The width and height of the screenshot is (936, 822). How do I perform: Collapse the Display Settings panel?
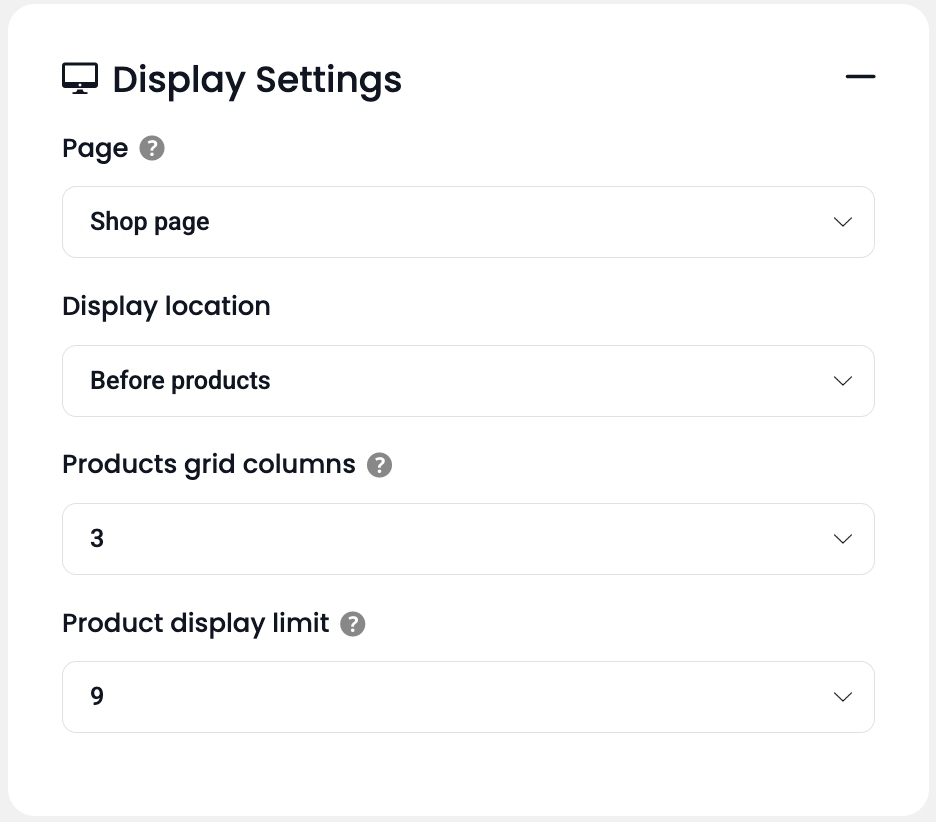tap(860, 77)
